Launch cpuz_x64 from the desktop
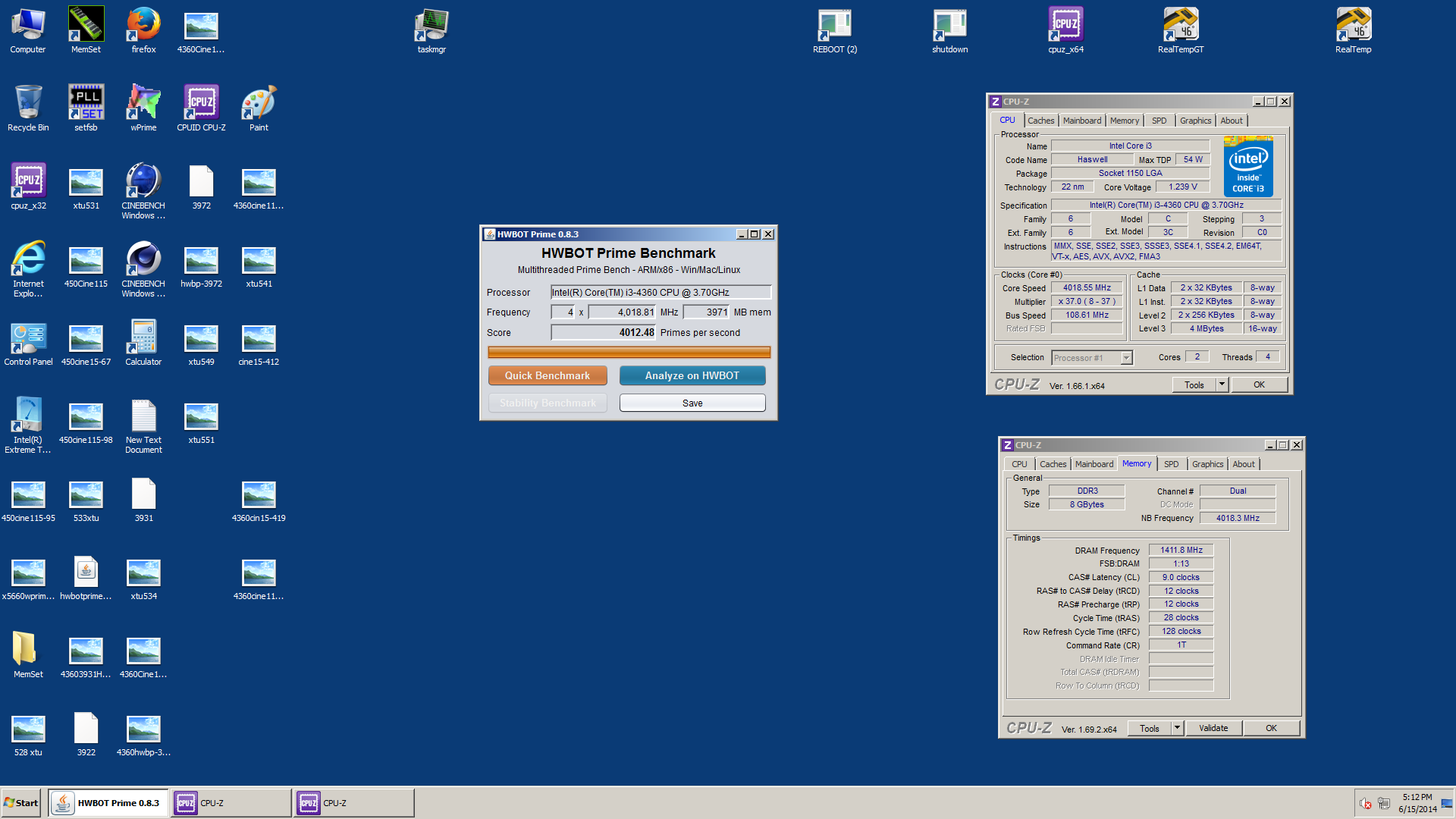 (x=1065, y=30)
